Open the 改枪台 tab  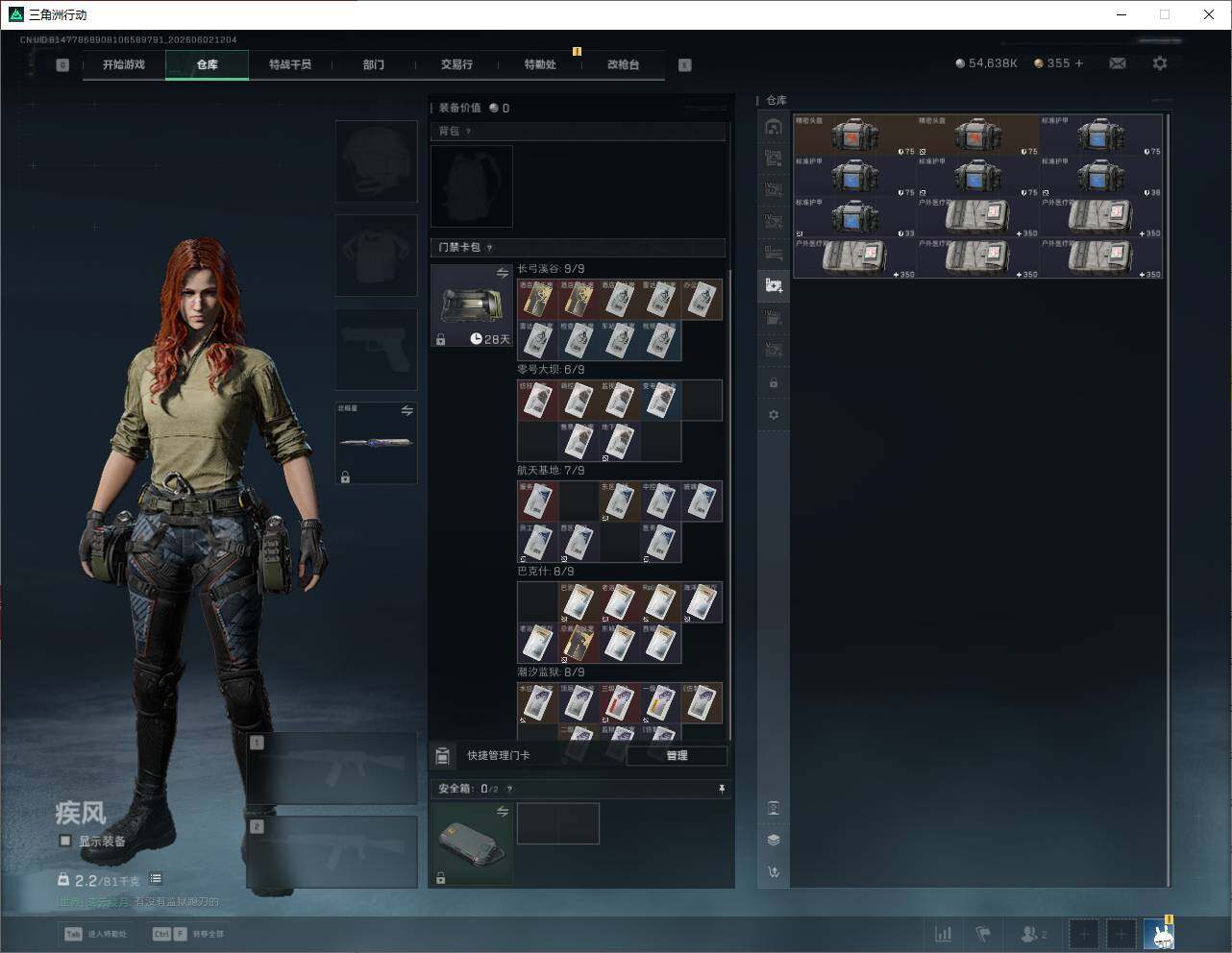[x=623, y=64]
